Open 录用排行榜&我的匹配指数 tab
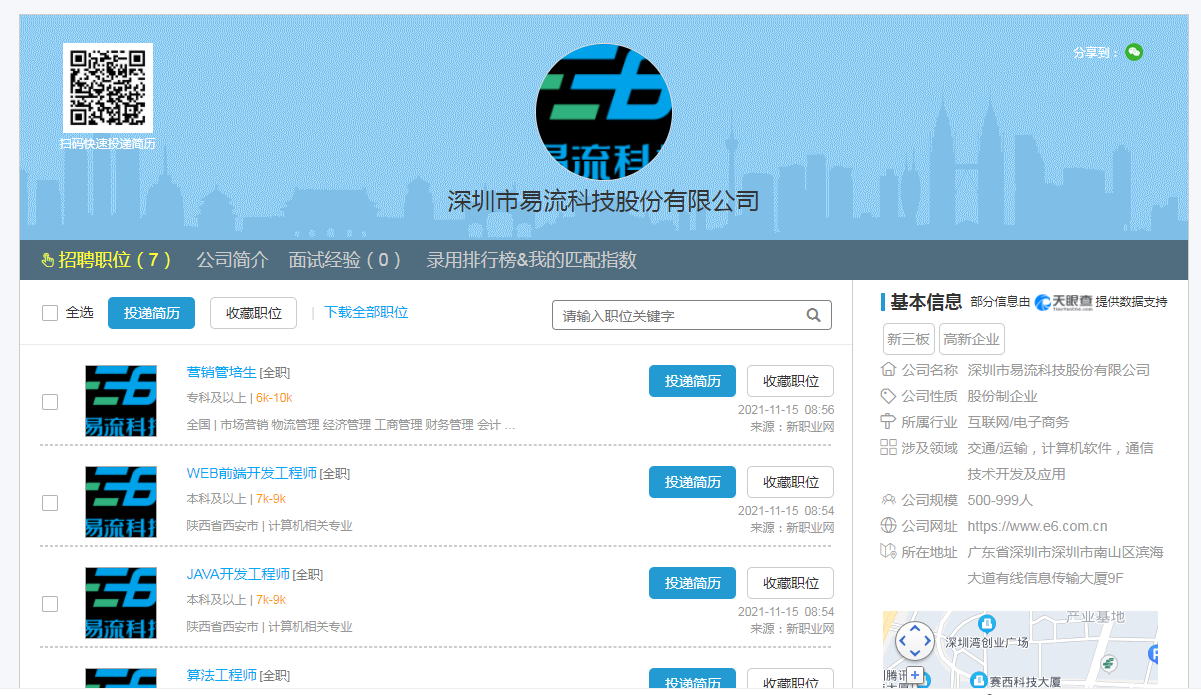The height and width of the screenshot is (695, 1201). (531, 260)
